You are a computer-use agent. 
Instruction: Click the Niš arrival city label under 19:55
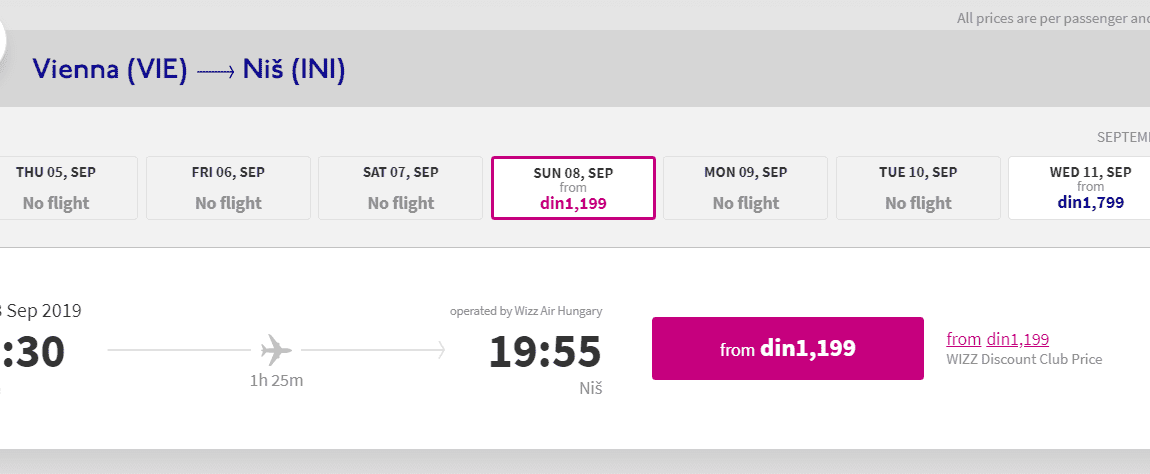tap(590, 388)
